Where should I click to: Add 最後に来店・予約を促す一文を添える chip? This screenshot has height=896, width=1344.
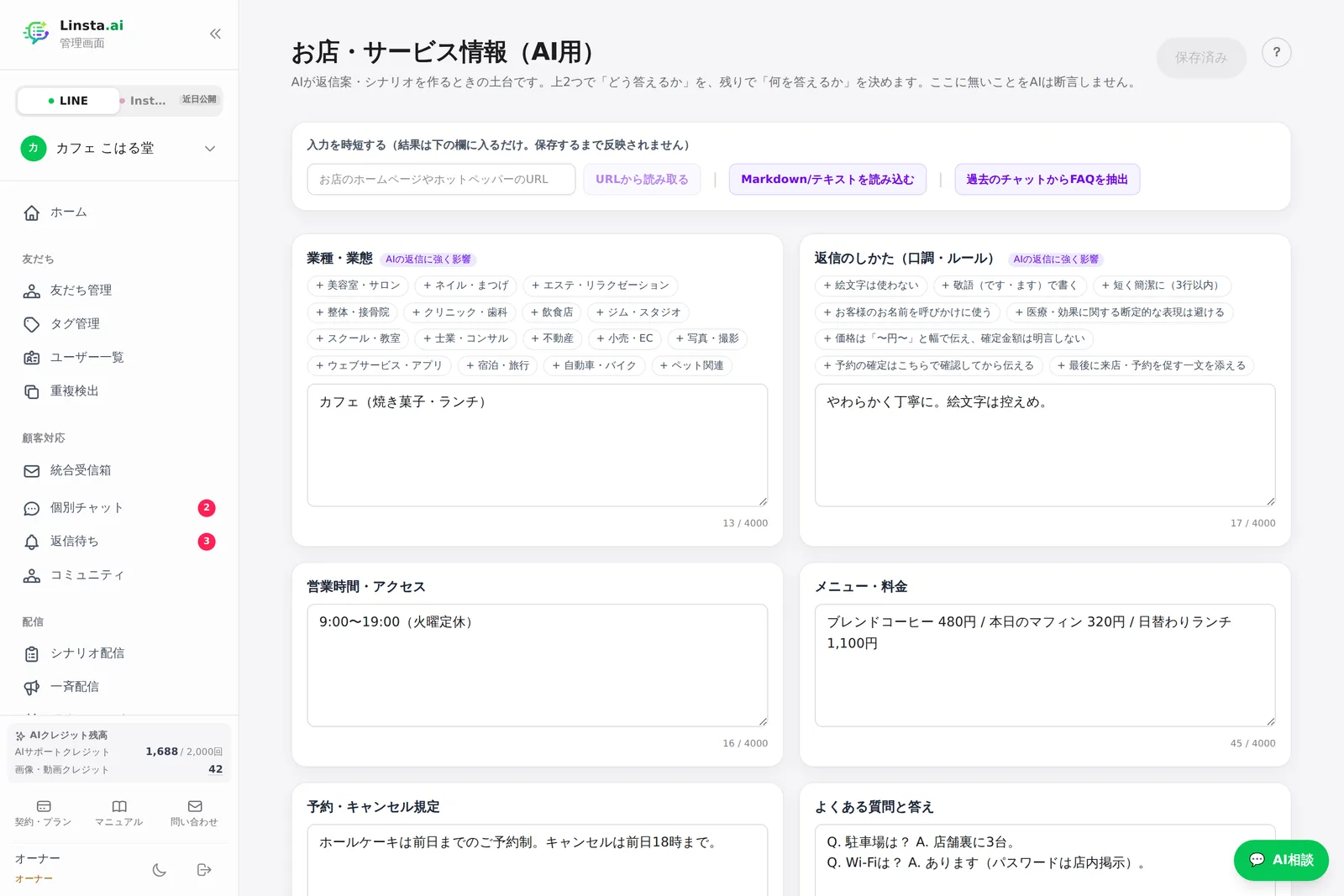pyautogui.click(x=1152, y=366)
